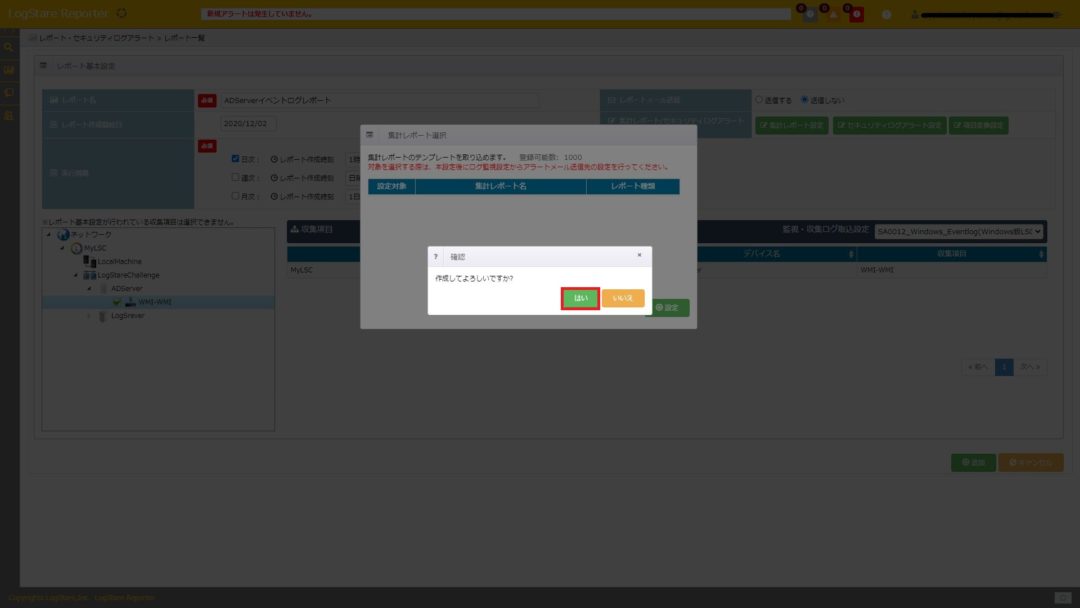Sort by 収集項目 column in table
The height and width of the screenshot is (608, 1080).
point(951,254)
